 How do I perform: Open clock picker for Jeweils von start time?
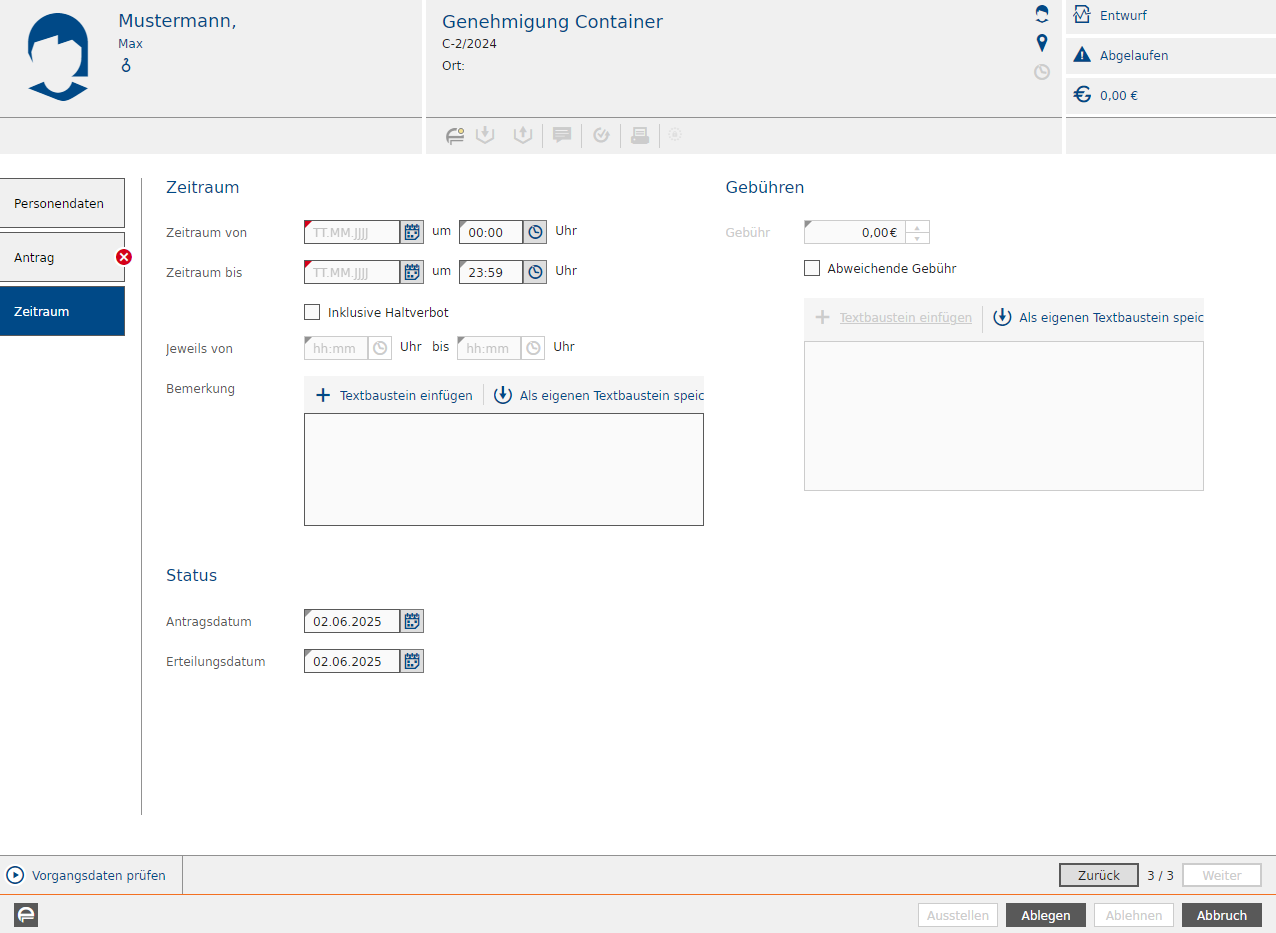pos(380,348)
